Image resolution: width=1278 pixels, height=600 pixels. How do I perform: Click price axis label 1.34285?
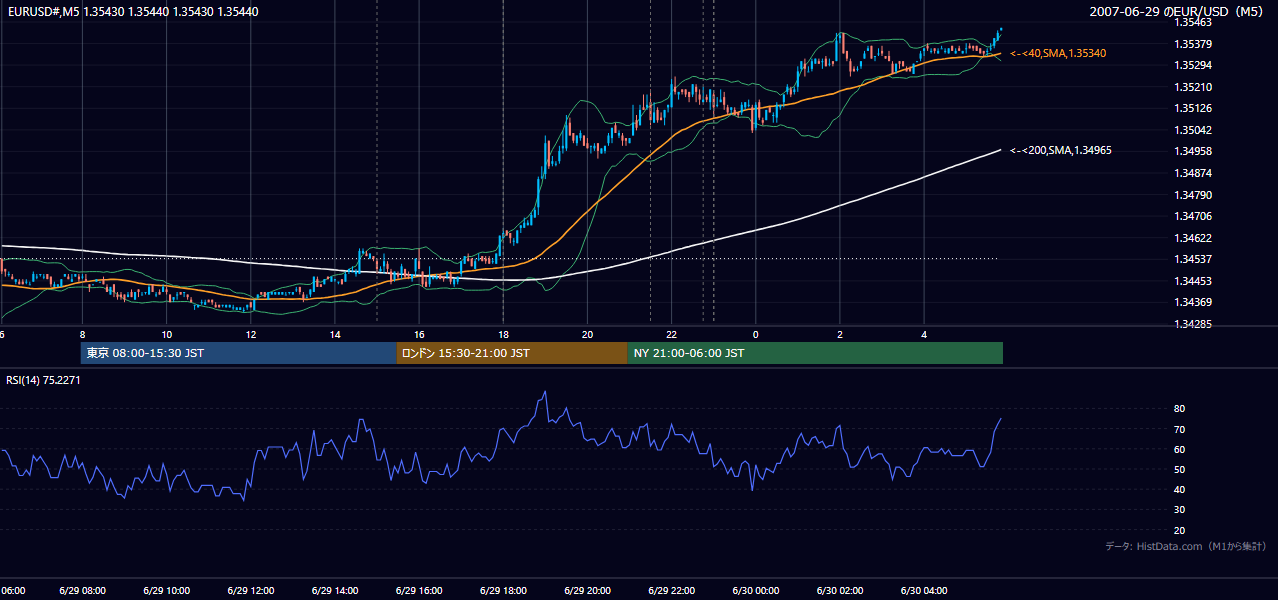click(x=1194, y=324)
